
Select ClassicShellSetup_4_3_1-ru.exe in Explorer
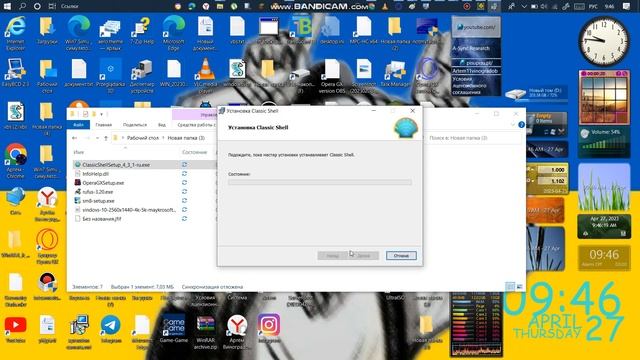click(116, 164)
